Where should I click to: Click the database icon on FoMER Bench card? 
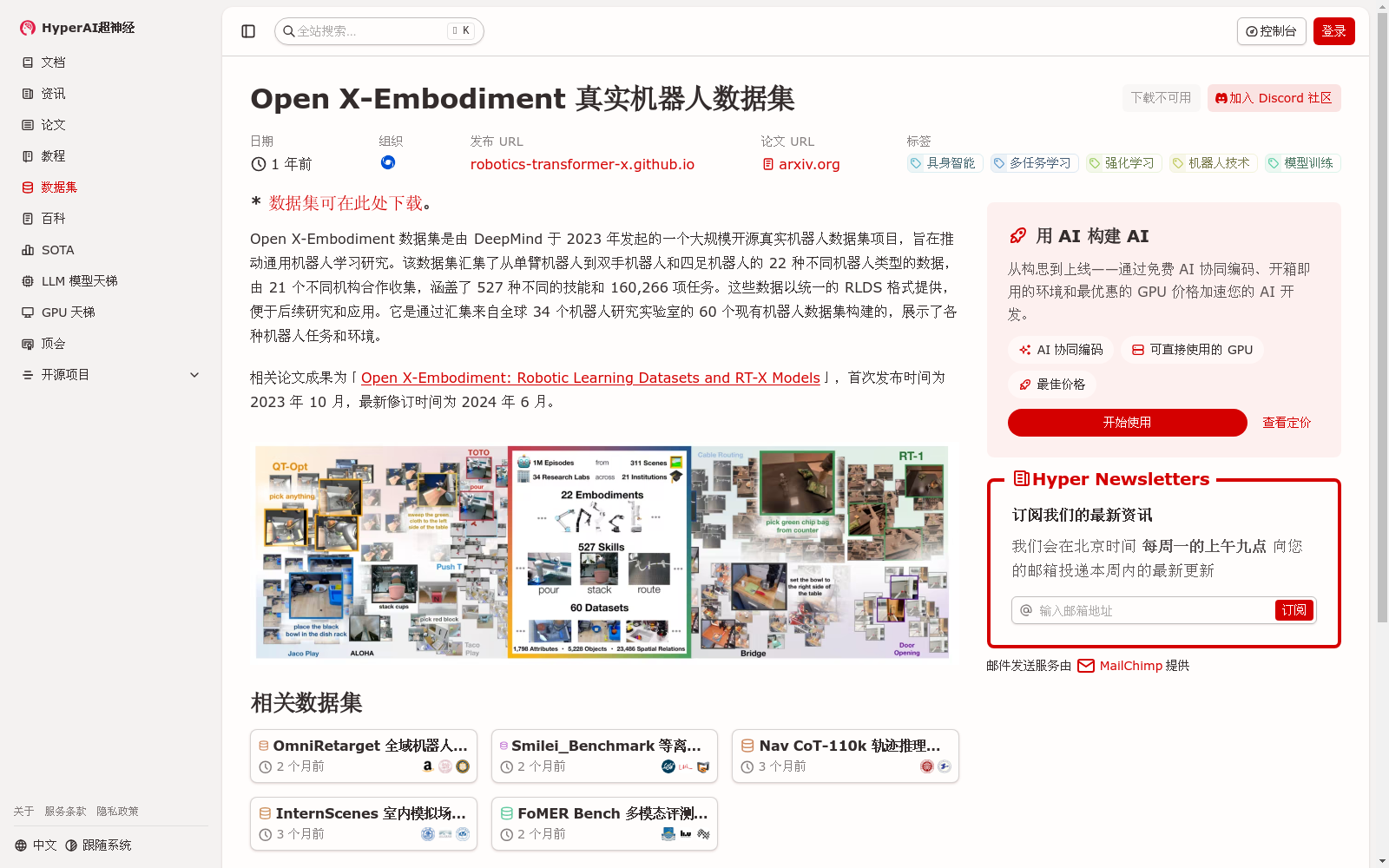507,813
